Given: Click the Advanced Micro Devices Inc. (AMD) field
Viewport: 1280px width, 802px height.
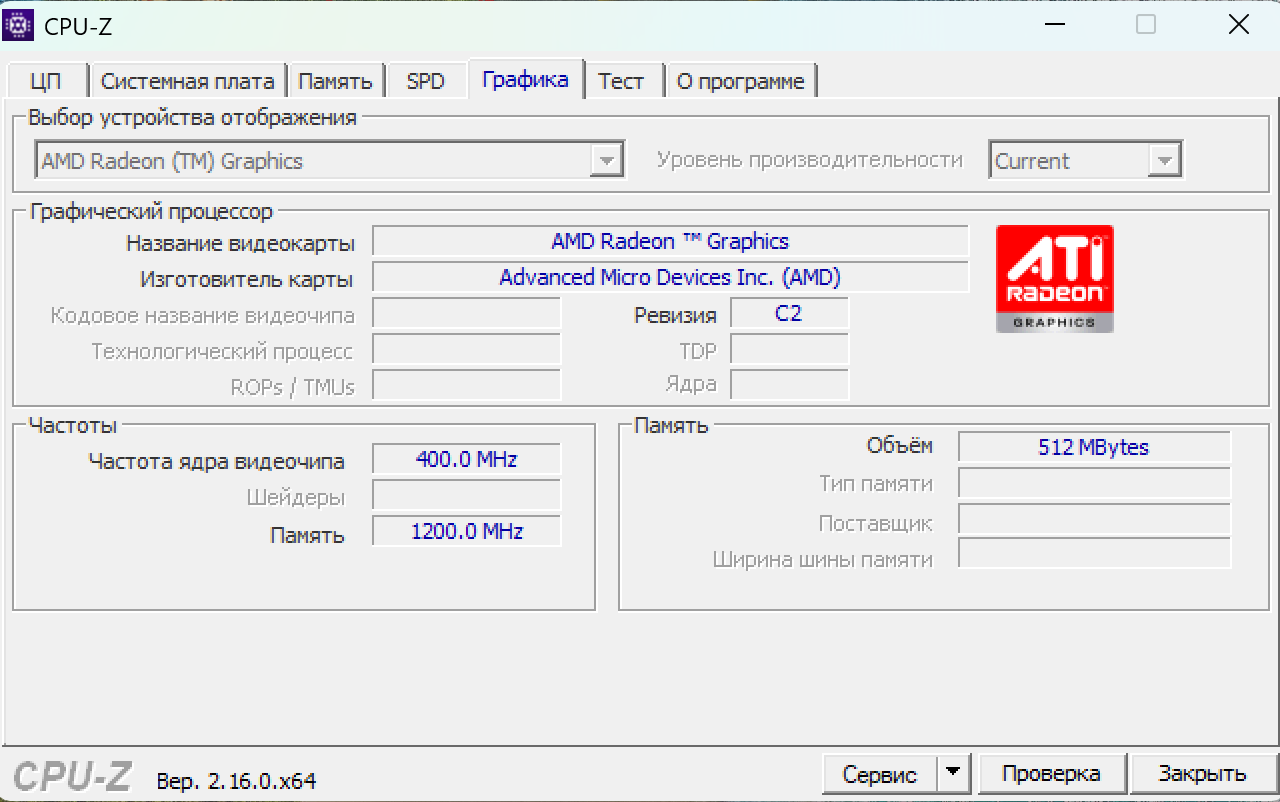Looking at the screenshot, I should pos(670,277).
